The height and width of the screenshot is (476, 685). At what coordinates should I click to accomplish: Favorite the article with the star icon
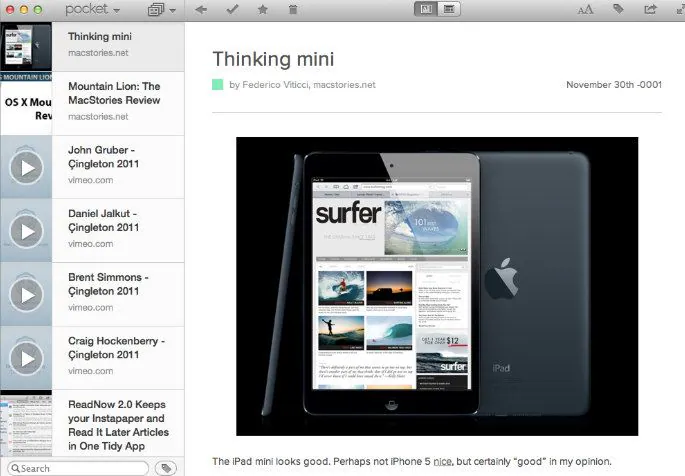coord(263,9)
